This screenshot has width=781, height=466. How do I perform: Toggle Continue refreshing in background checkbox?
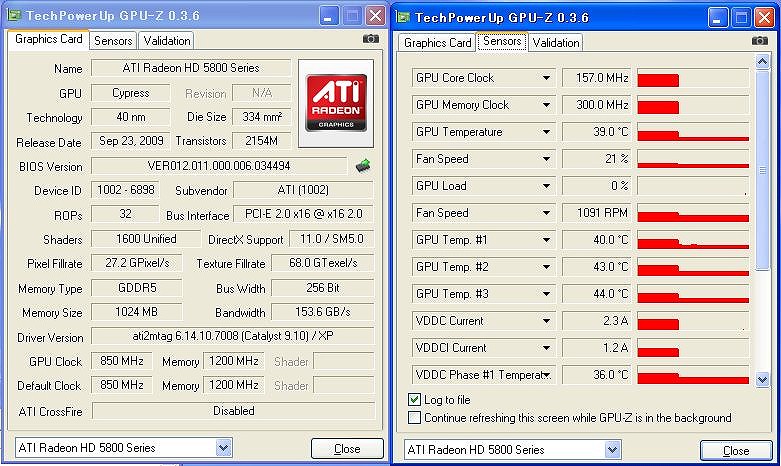point(414,417)
